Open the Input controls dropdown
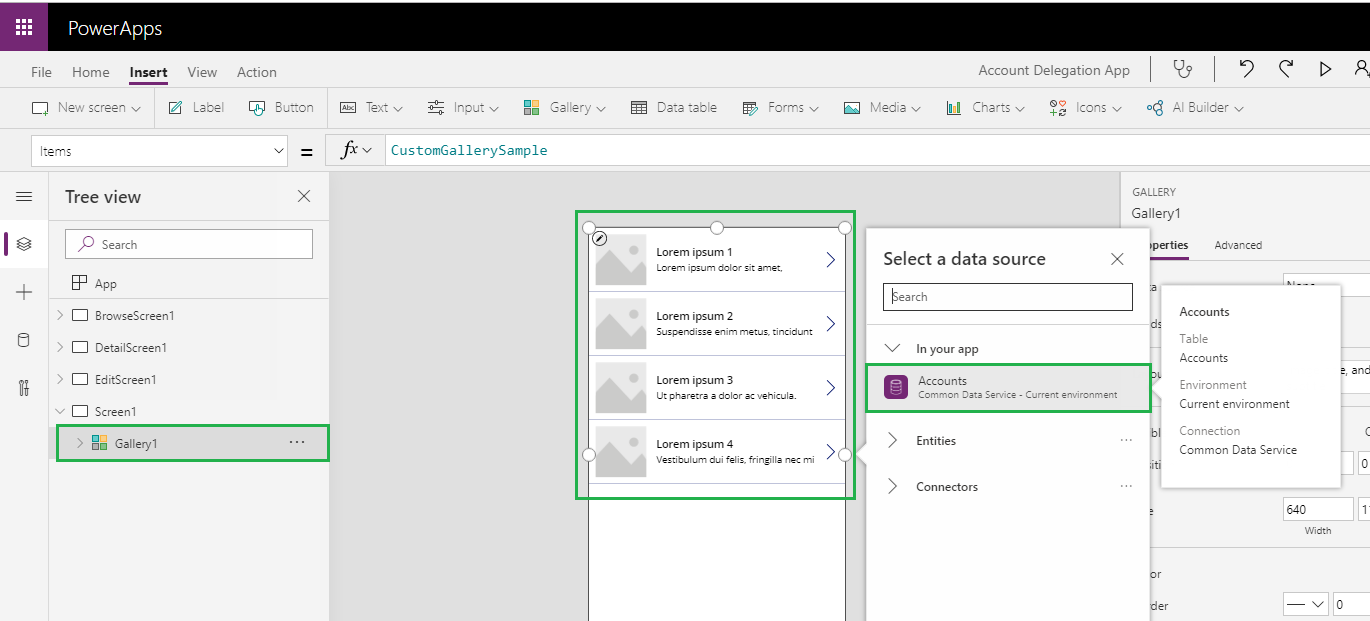The width and height of the screenshot is (1370, 621). tap(464, 107)
